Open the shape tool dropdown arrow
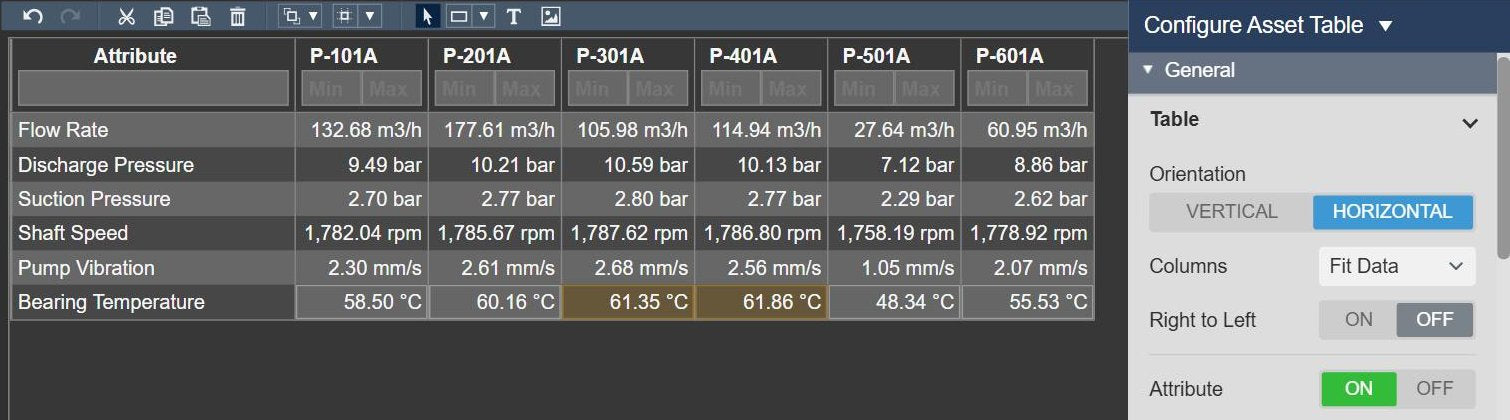 coord(484,16)
